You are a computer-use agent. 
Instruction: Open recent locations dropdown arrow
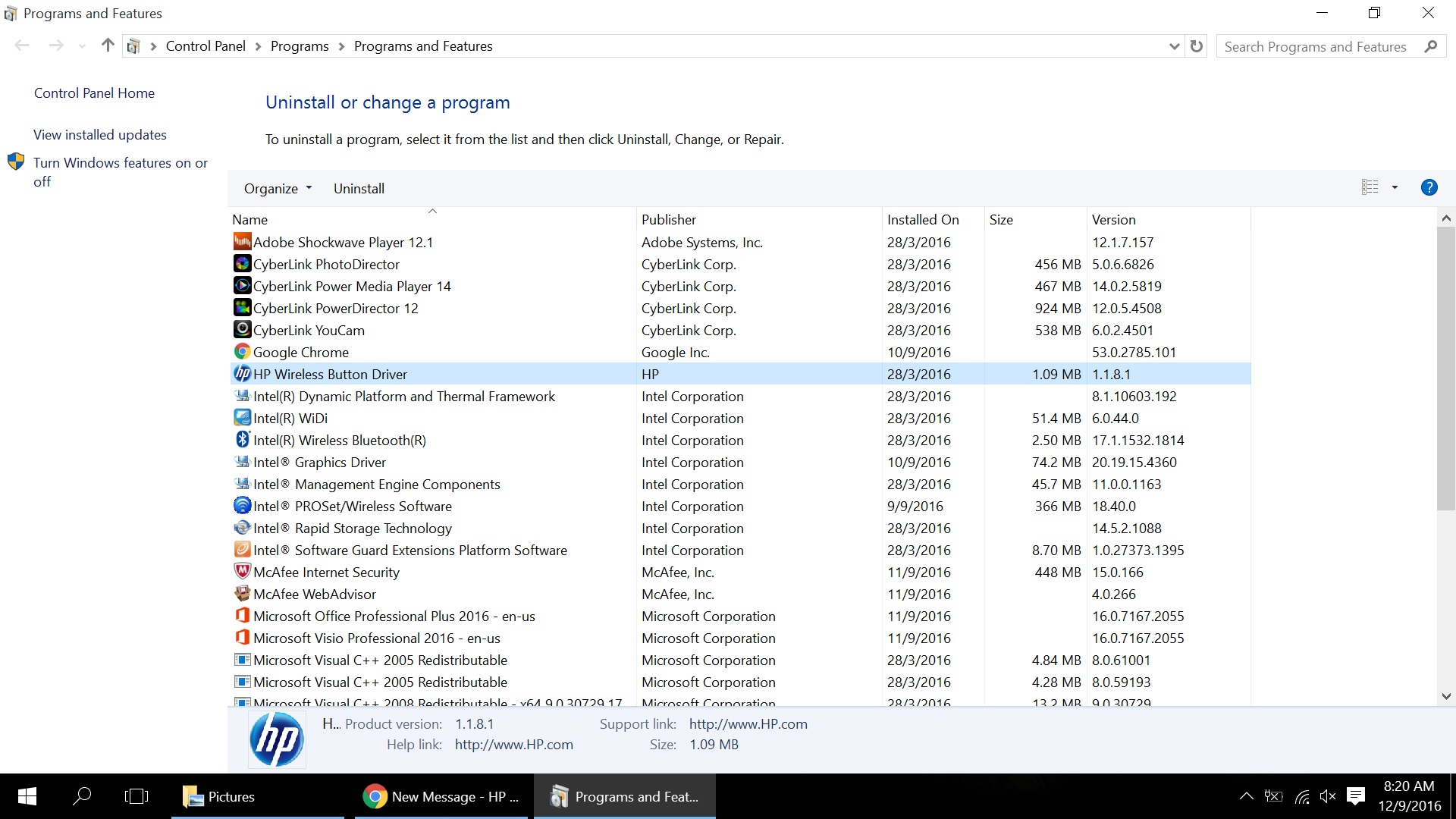tap(82, 46)
